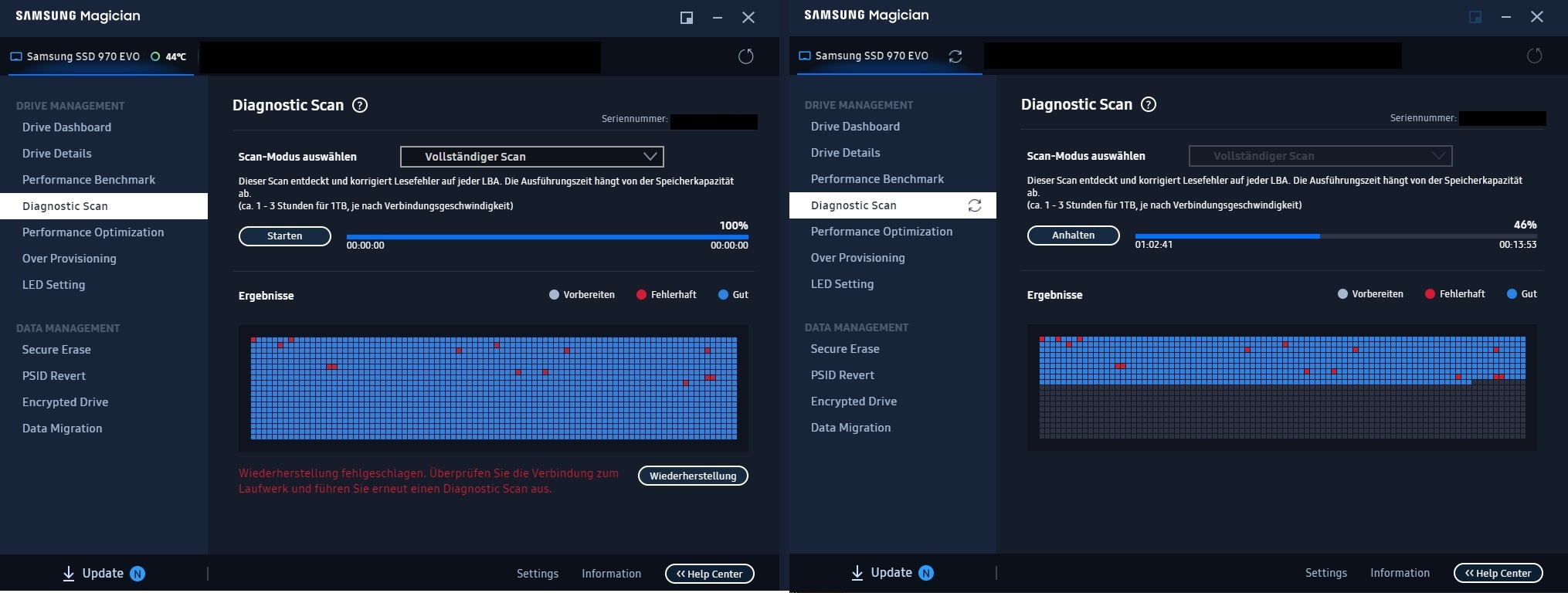
Task: Open Settings in right window footer
Action: 1326,573
